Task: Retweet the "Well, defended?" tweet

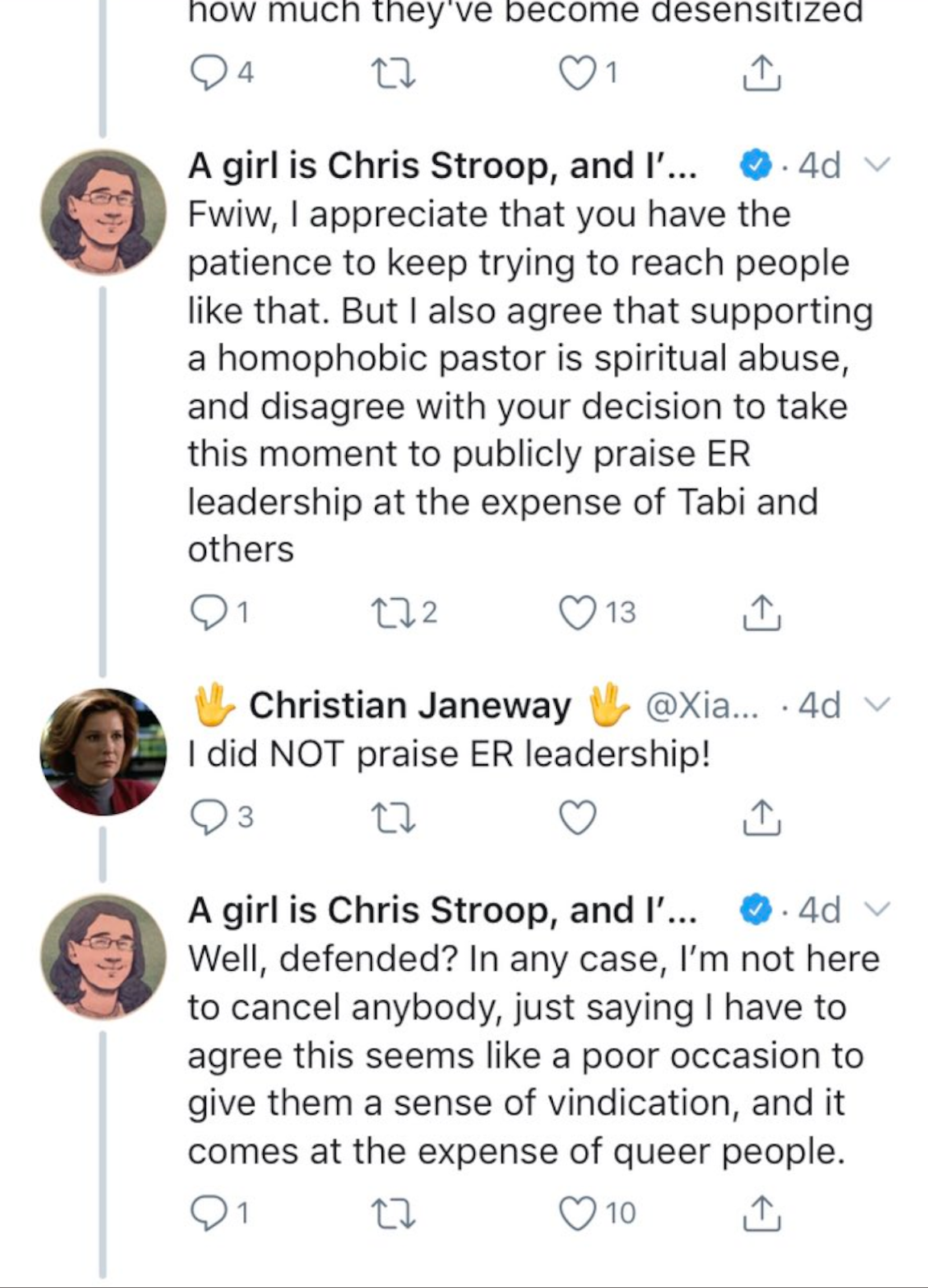Action: click(392, 1213)
